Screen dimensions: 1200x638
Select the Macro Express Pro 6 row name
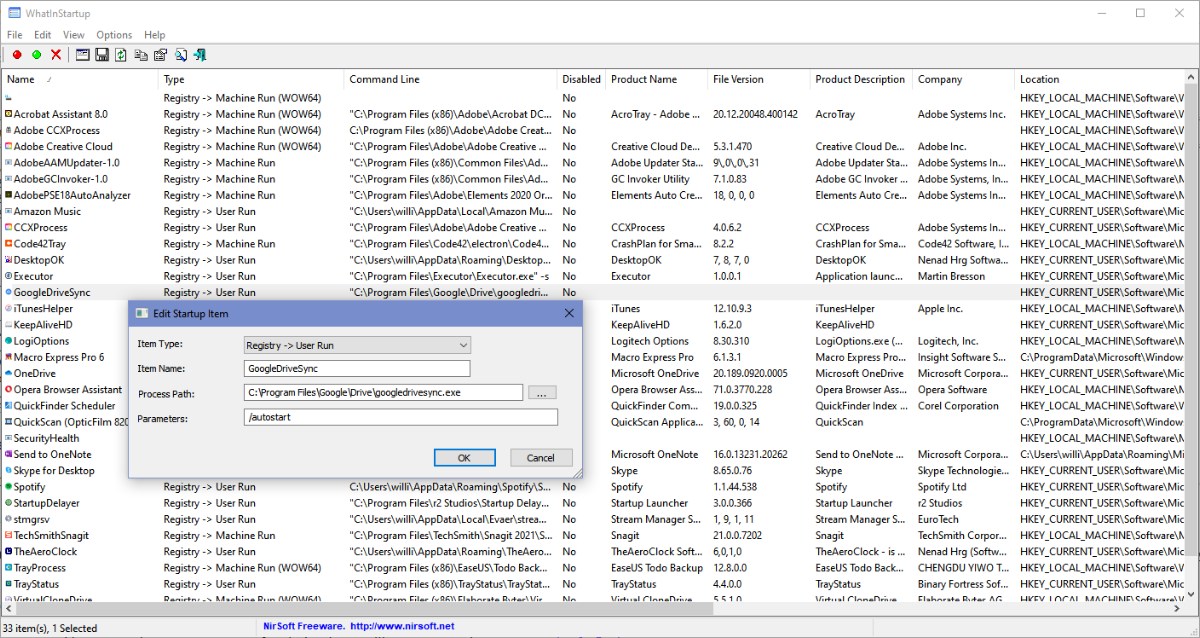(x=59, y=357)
